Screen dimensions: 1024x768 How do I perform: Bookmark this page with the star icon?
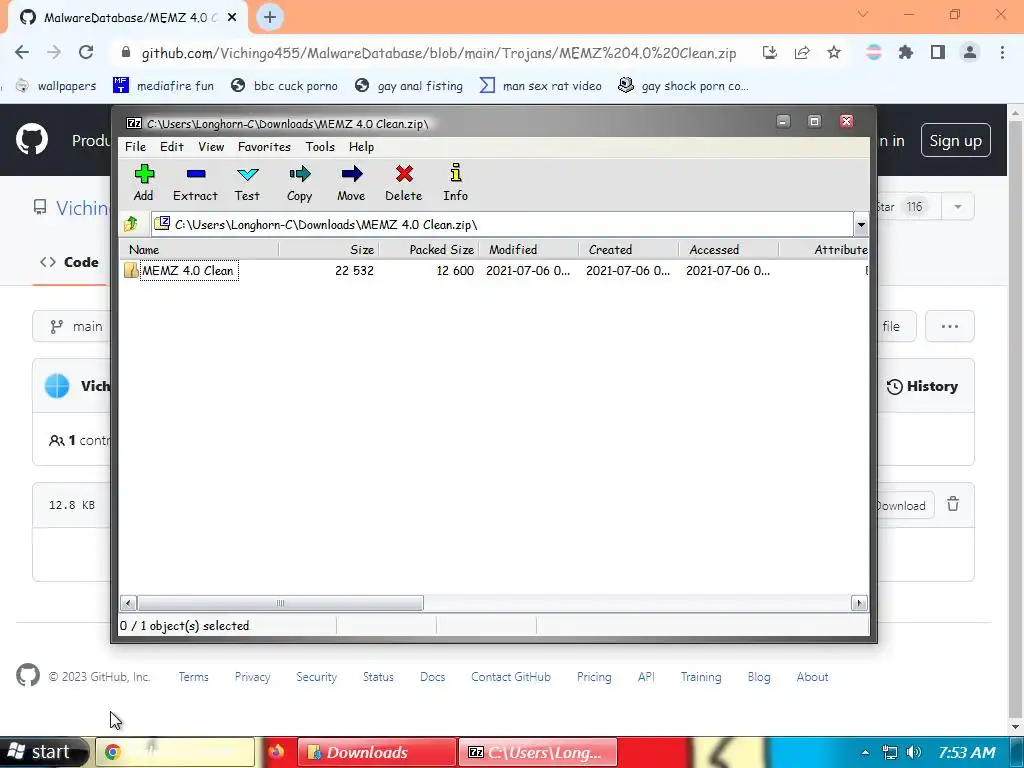[834, 52]
